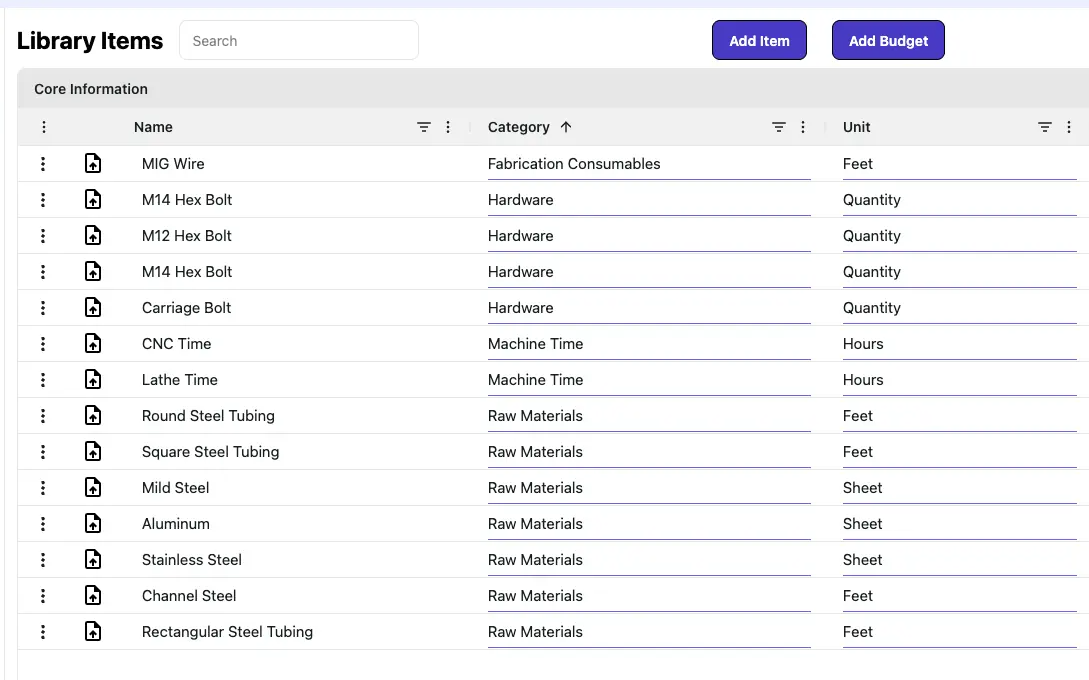The width and height of the screenshot is (1089, 680).
Task: Click the Add Budget button
Action: point(888,41)
